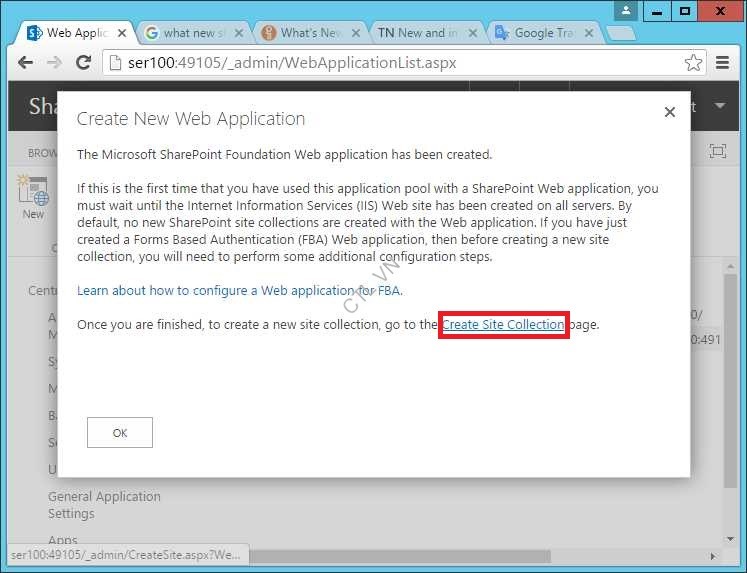Click the new tab button

click(621, 33)
